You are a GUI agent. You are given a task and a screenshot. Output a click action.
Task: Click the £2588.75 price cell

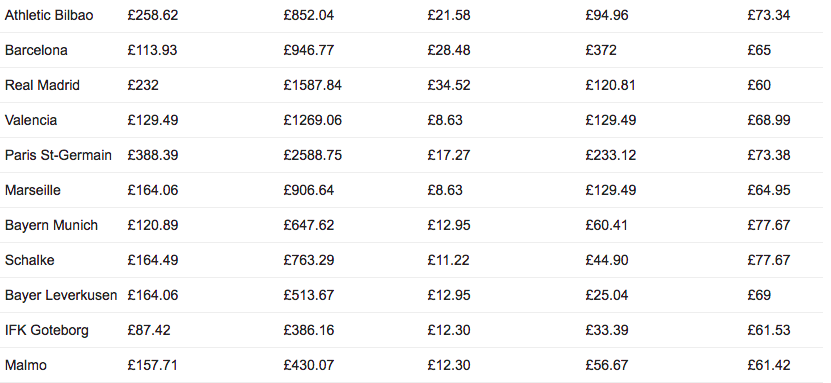click(x=313, y=155)
